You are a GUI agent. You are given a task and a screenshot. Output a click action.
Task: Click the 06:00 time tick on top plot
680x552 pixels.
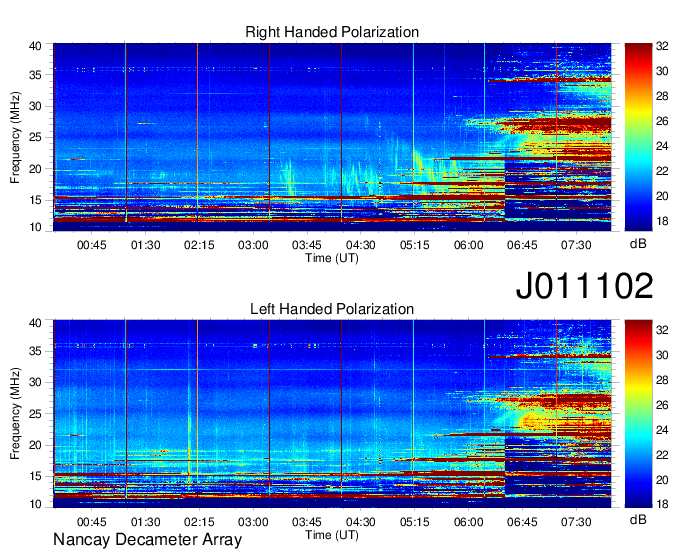click(468, 245)
